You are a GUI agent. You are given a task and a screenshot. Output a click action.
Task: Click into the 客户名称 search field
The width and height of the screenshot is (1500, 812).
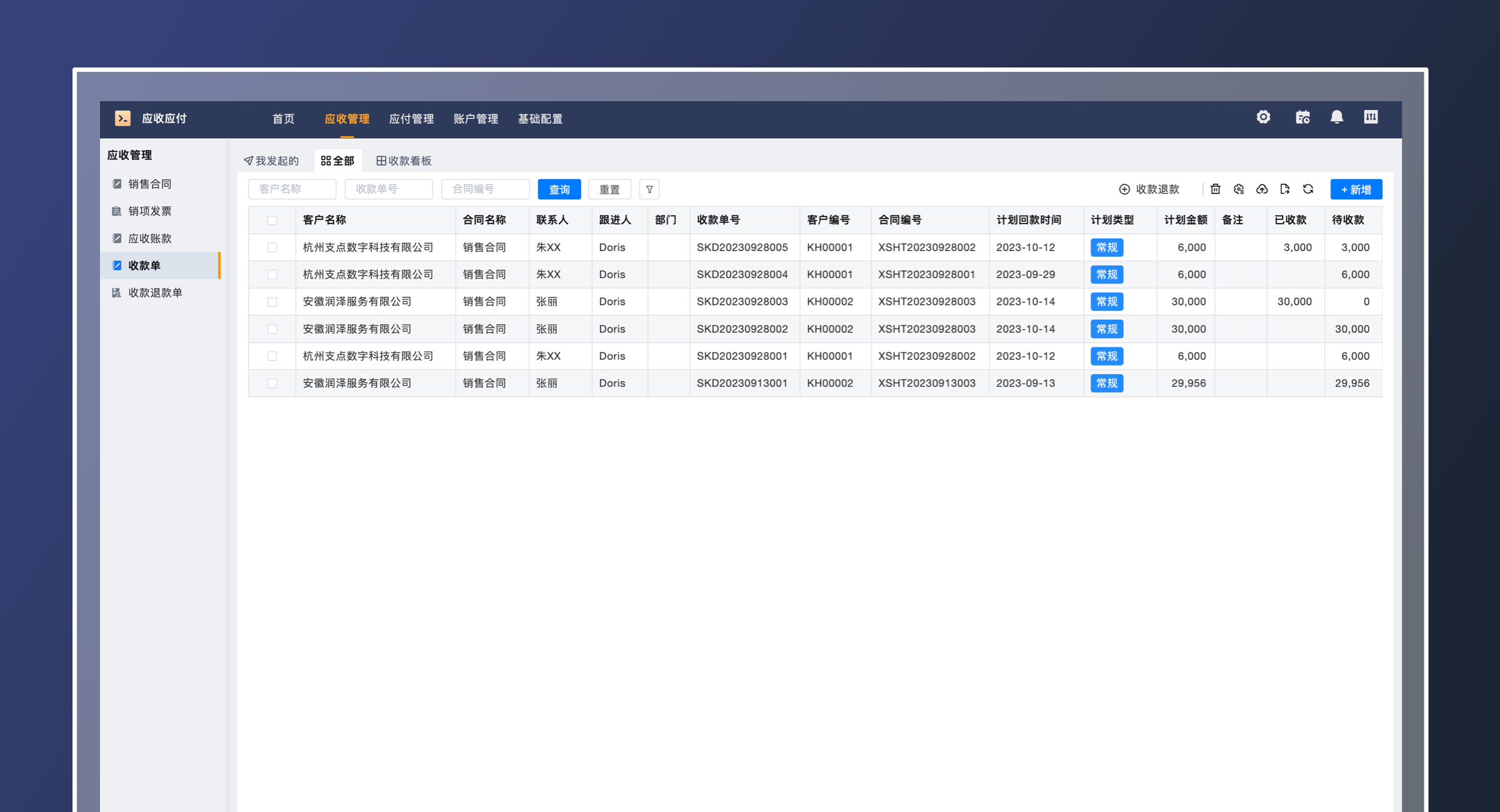(292, 189)
